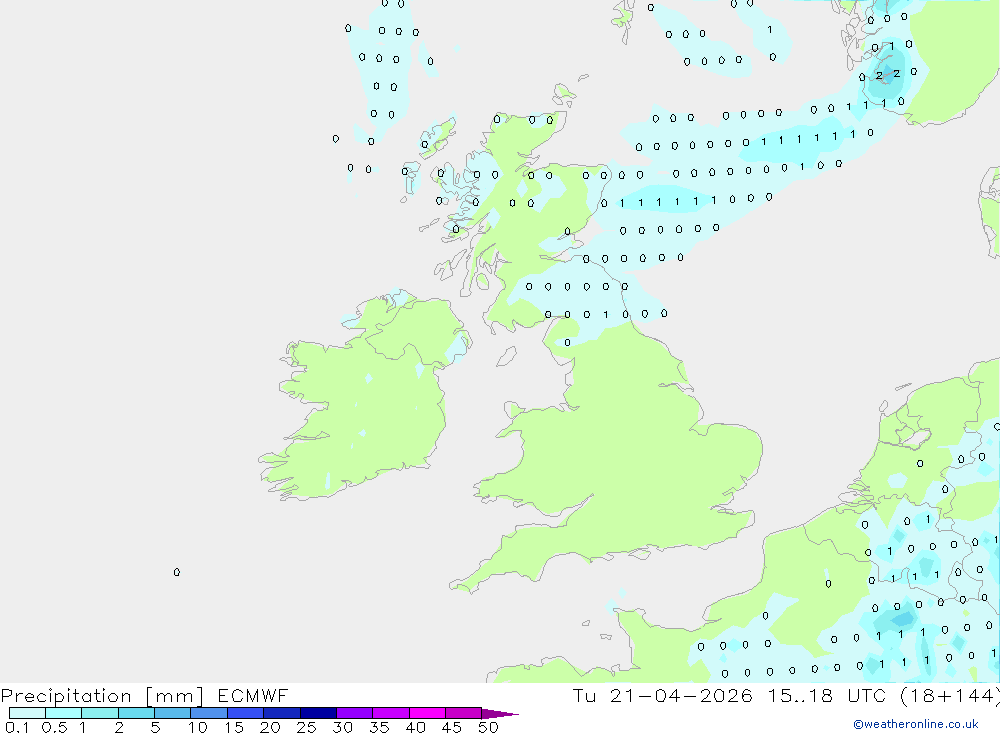Click the weatheronline.co.uk credit link
Viewport: 1000px width, 733px height.
pos(916,724)
